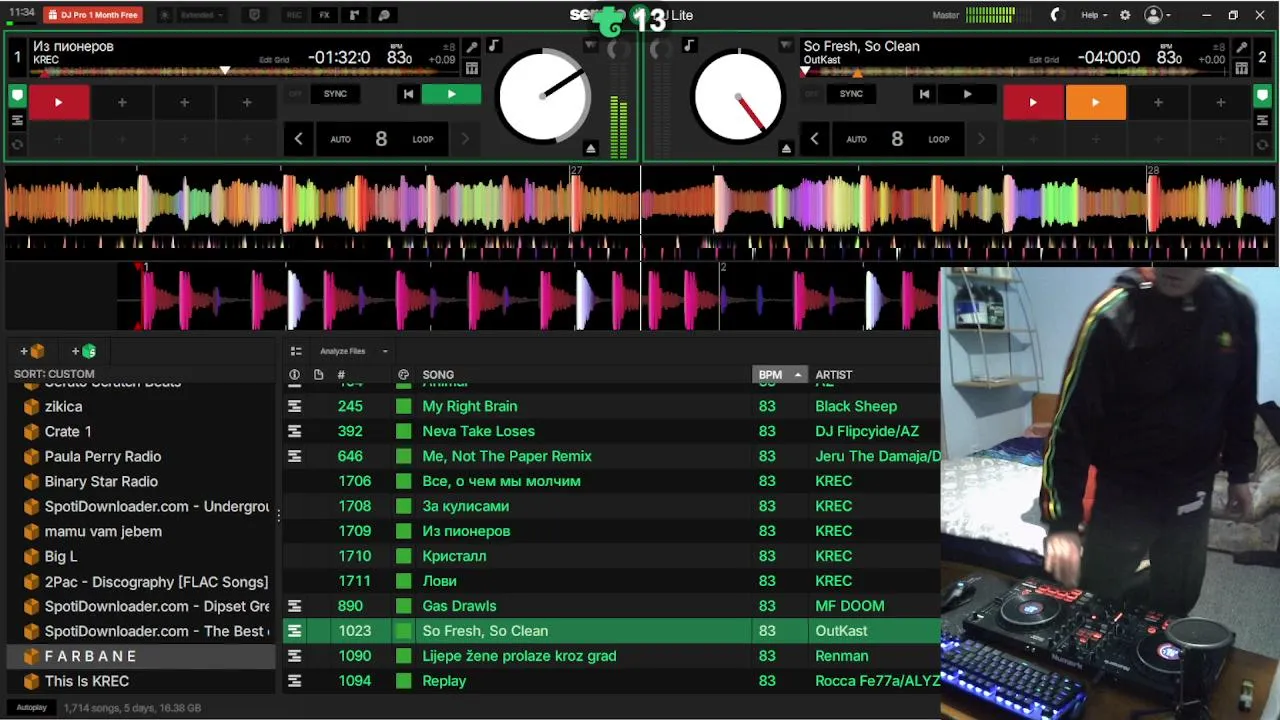Image resolution: width=1280 pixels, height=720 pixels.
Task: Click the beat grid editor icon on deck 2
Action: pos(1241,68)
